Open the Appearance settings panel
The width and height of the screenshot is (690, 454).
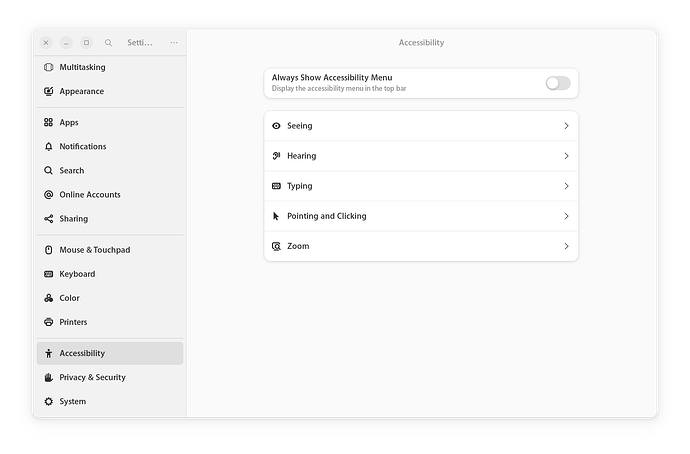tap(81, 92)
